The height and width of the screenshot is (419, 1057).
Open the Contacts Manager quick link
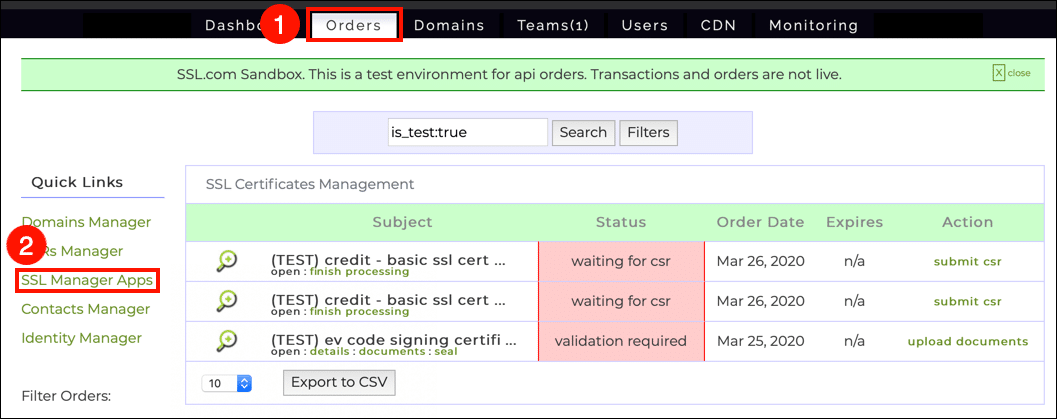pyautogui.click(x=86, y=309)
